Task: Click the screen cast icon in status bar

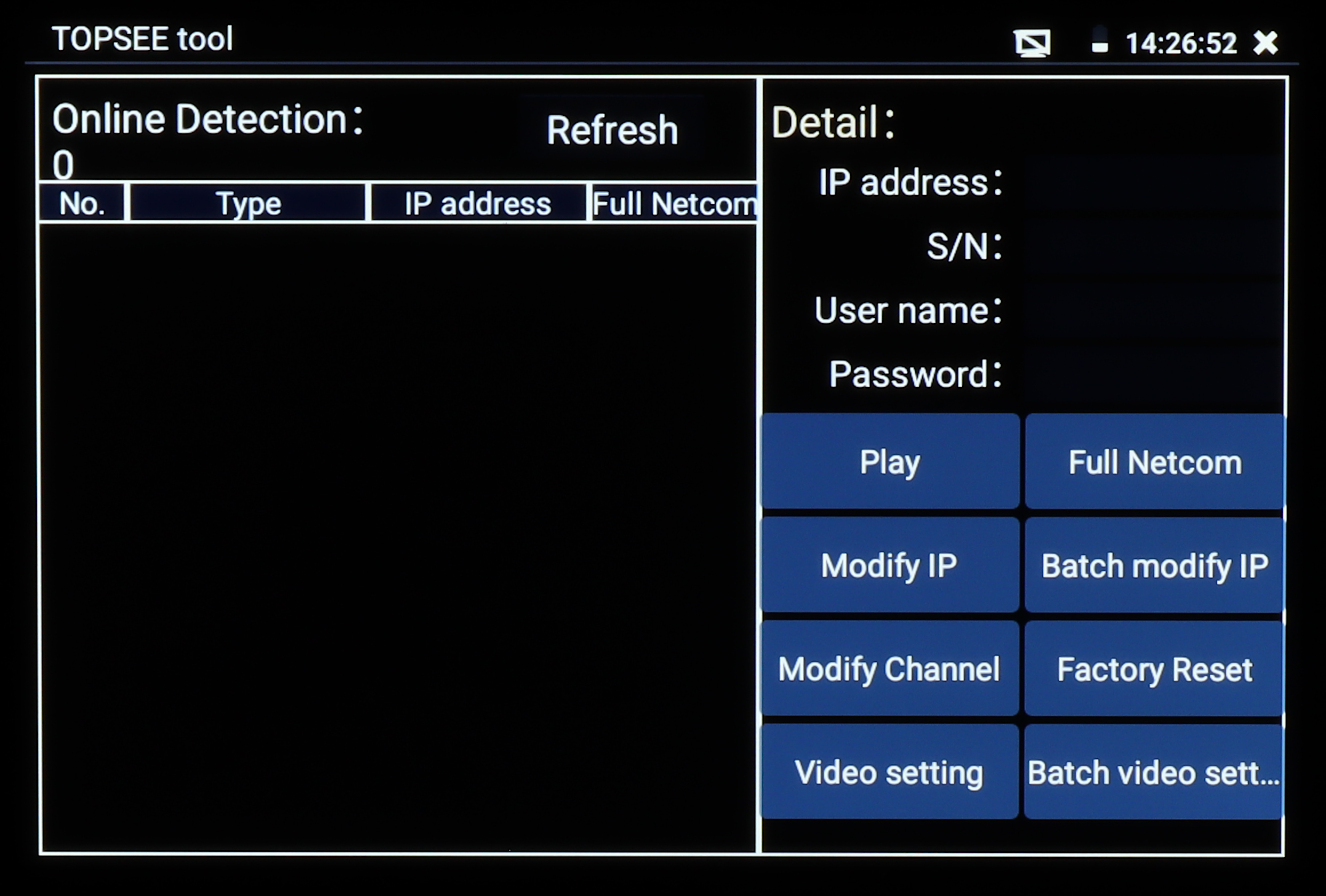Action: coord(1032,43)
